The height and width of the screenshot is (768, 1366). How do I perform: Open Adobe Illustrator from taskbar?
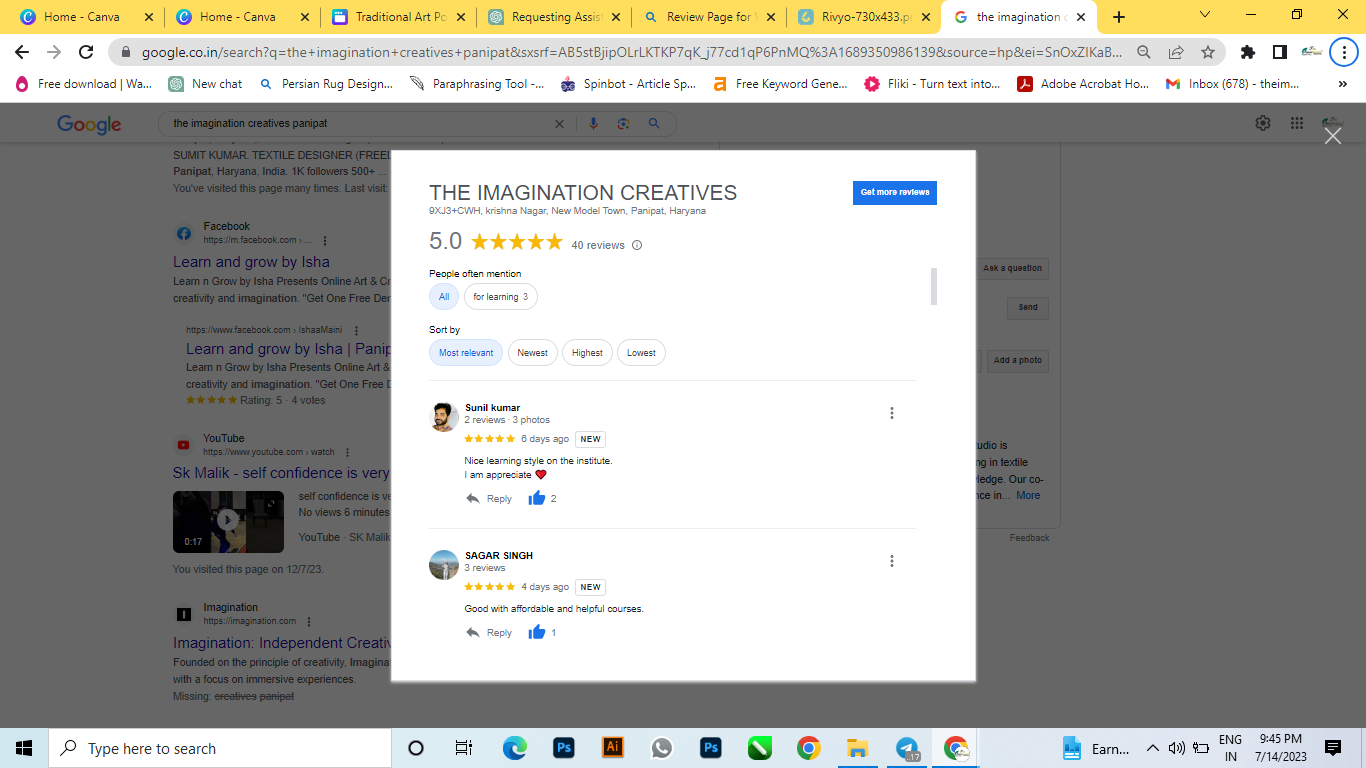(613, 748)
